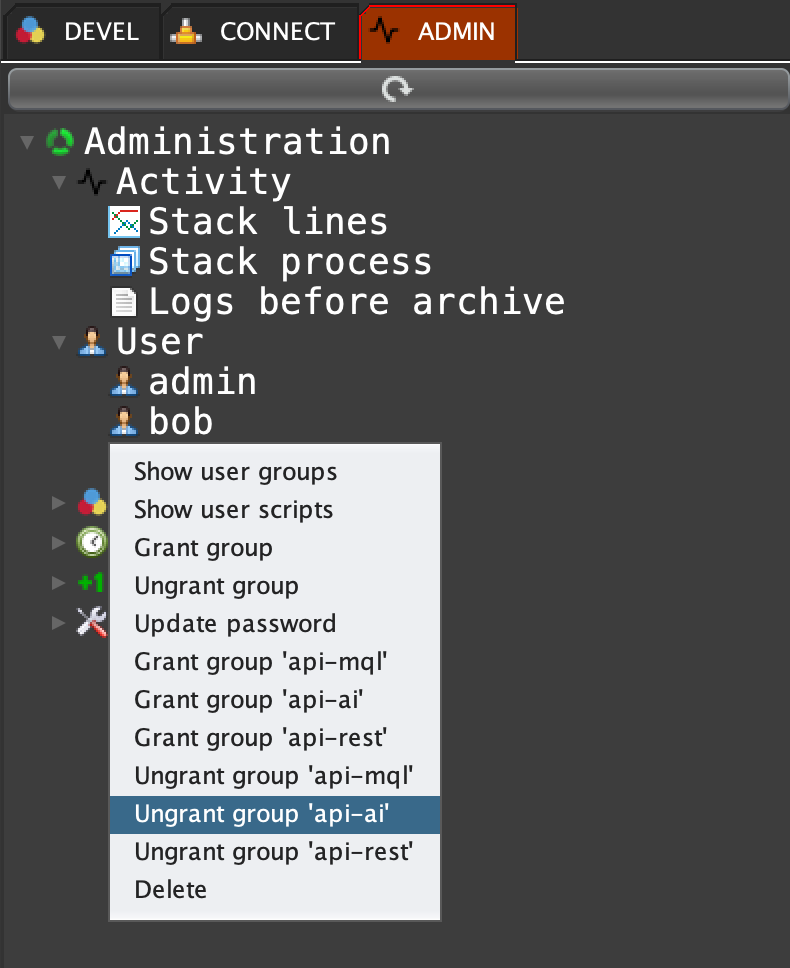790x968 pixels.
Task: Click the Logs before archive document icon
Action: [x=124, y=302]
